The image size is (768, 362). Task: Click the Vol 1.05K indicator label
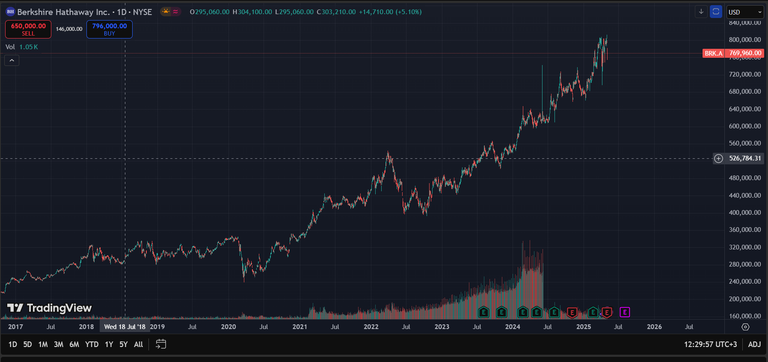(x=22, y=47)
